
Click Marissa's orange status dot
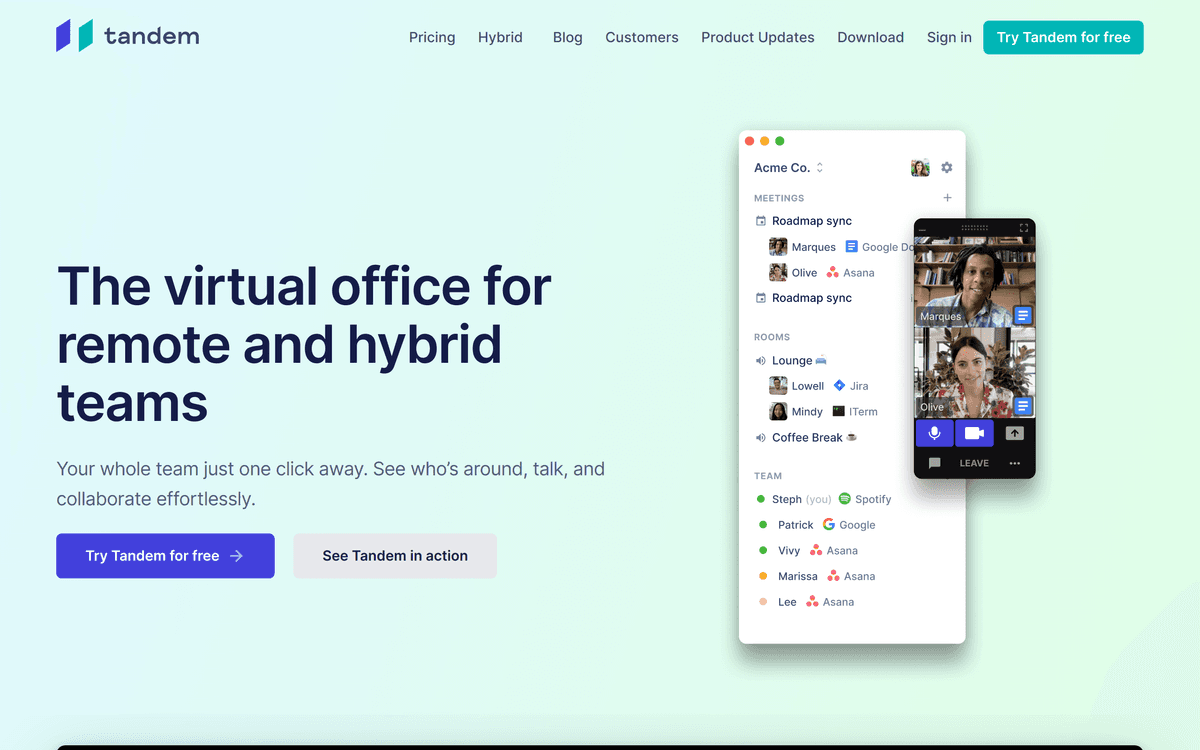[763, 576]
